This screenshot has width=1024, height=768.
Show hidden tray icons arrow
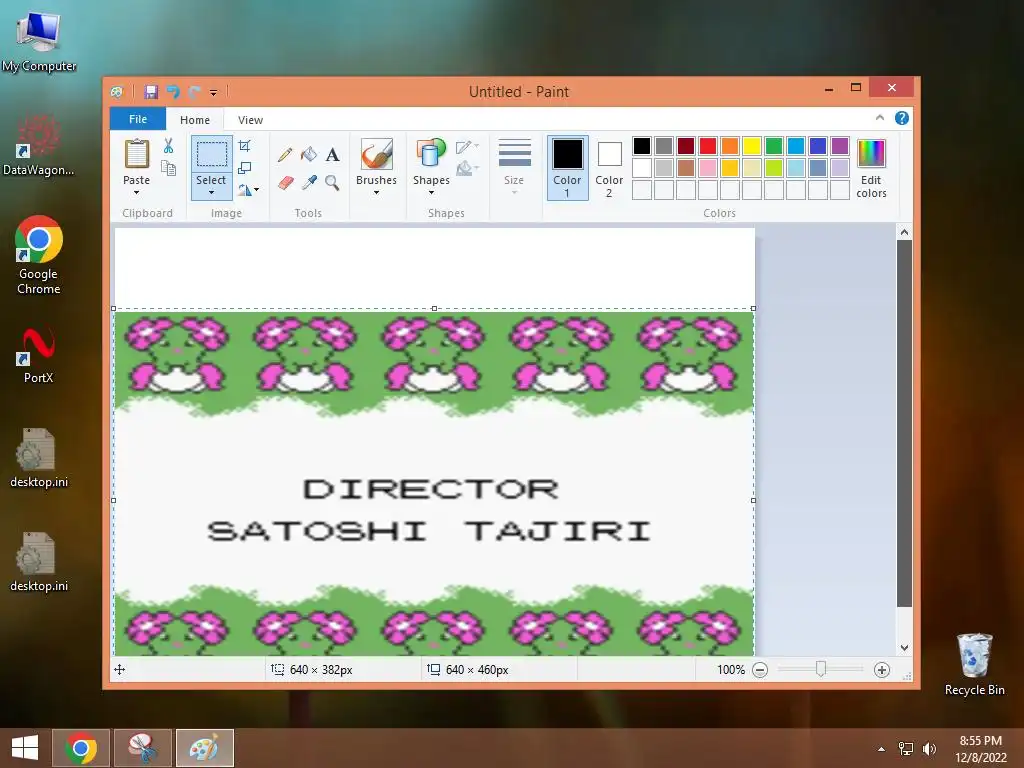tap(882, 749)
